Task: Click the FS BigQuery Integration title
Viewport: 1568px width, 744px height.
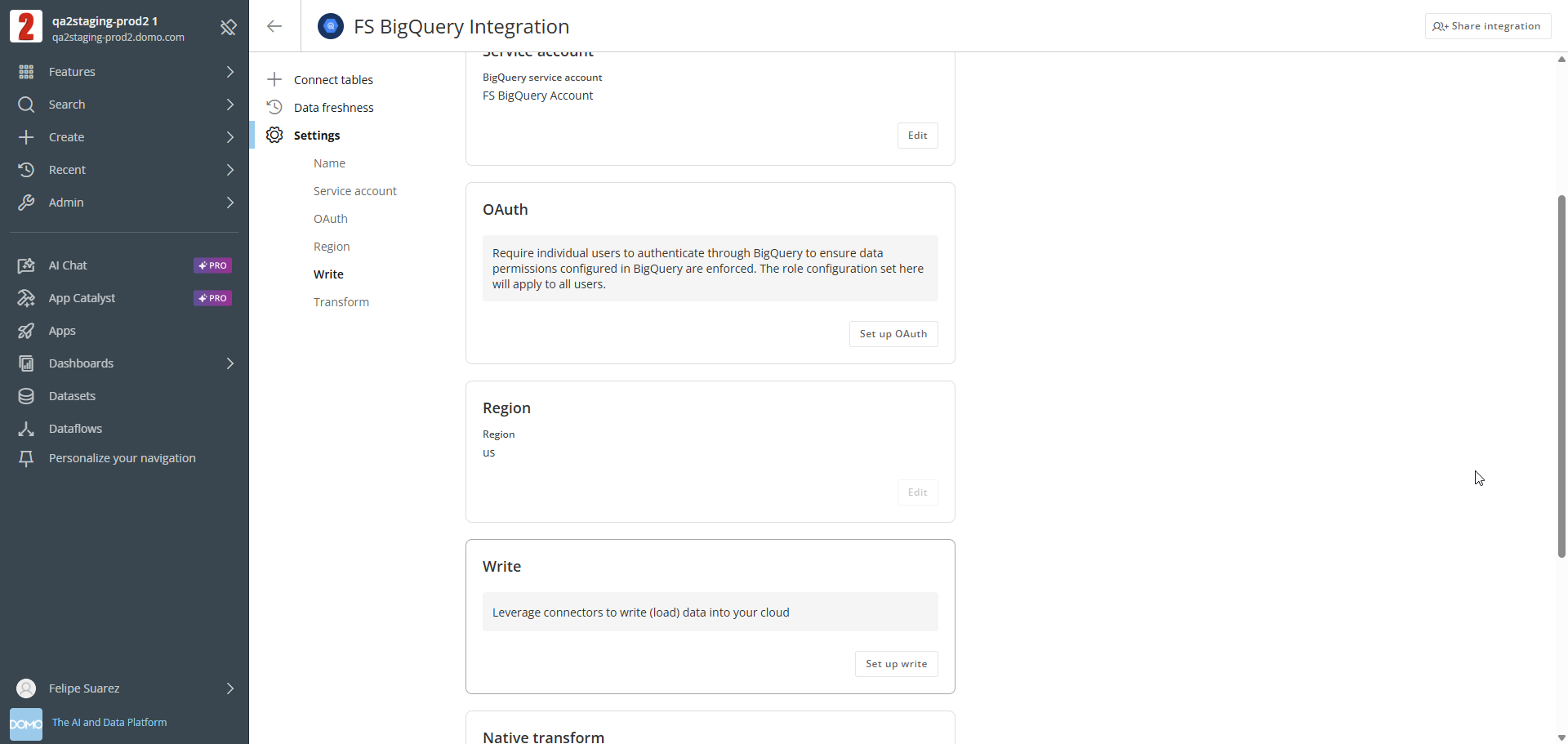Action: pyautogui.click(x=461, y=26)
